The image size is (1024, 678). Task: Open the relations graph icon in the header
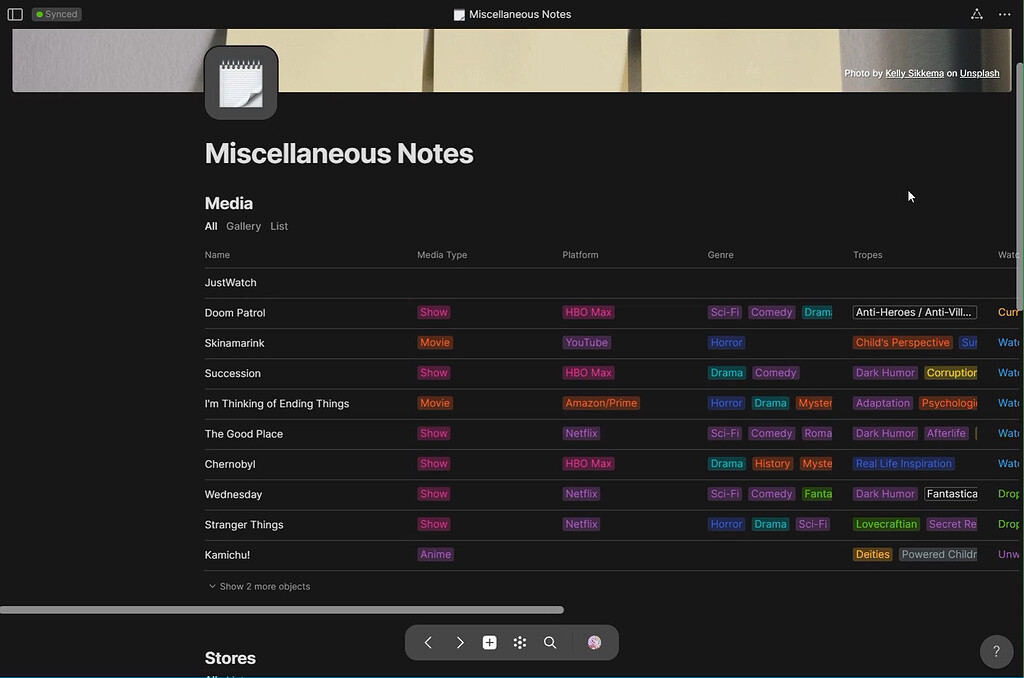point(976,14)
